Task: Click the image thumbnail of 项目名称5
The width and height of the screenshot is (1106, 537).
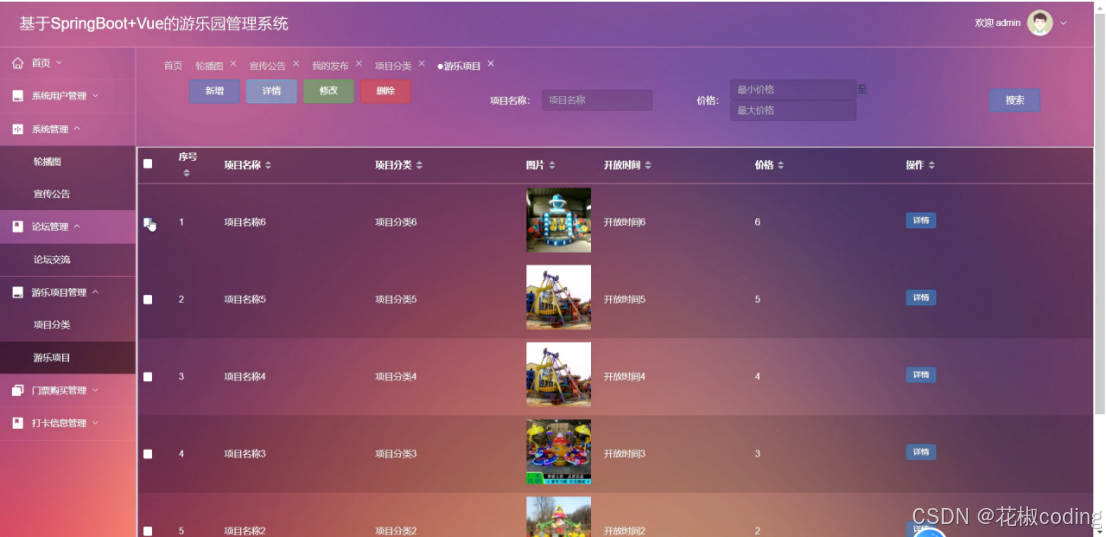Action: click(559, 297)
